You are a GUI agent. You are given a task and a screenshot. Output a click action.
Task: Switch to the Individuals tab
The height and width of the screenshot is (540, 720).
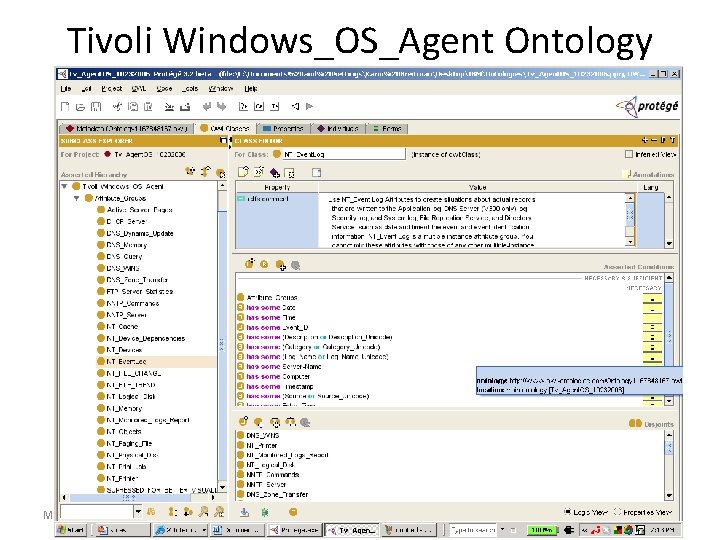(x=338, y=129)
